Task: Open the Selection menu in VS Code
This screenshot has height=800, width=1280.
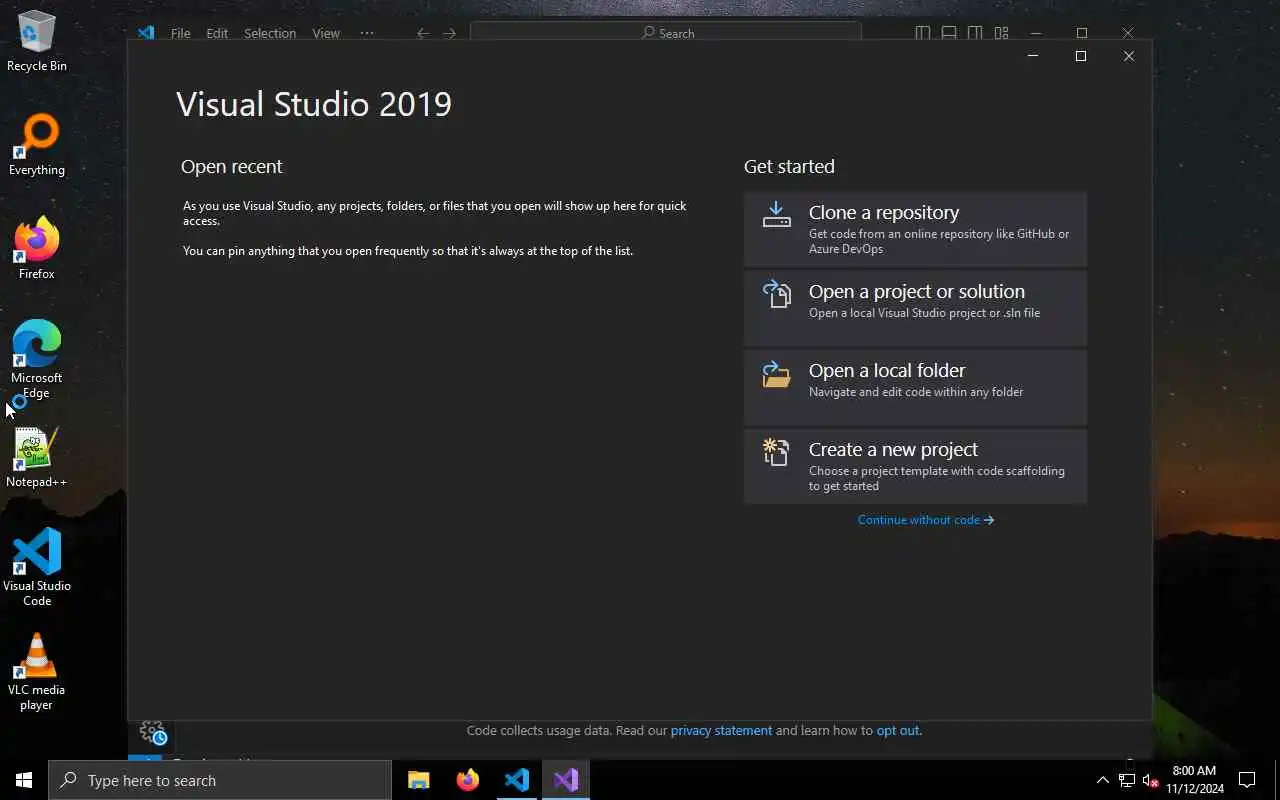Action: [270, 33]
